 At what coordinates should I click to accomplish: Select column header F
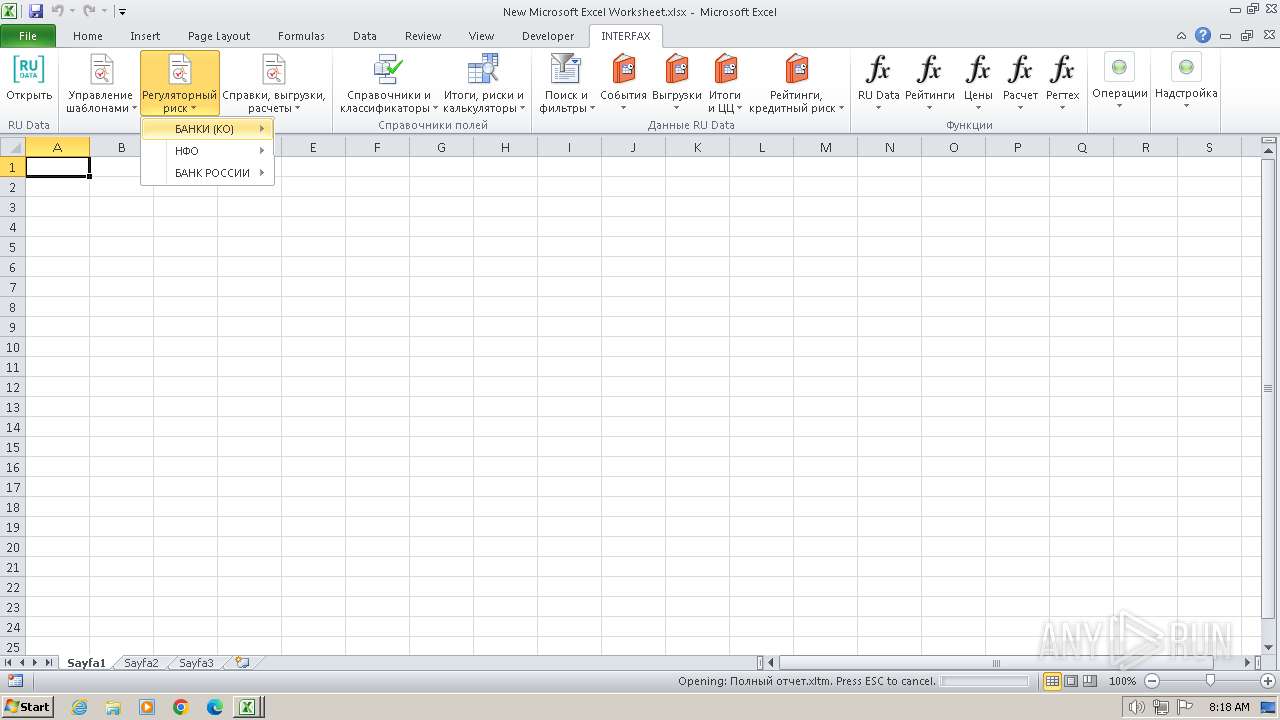(x=377, y=147)
